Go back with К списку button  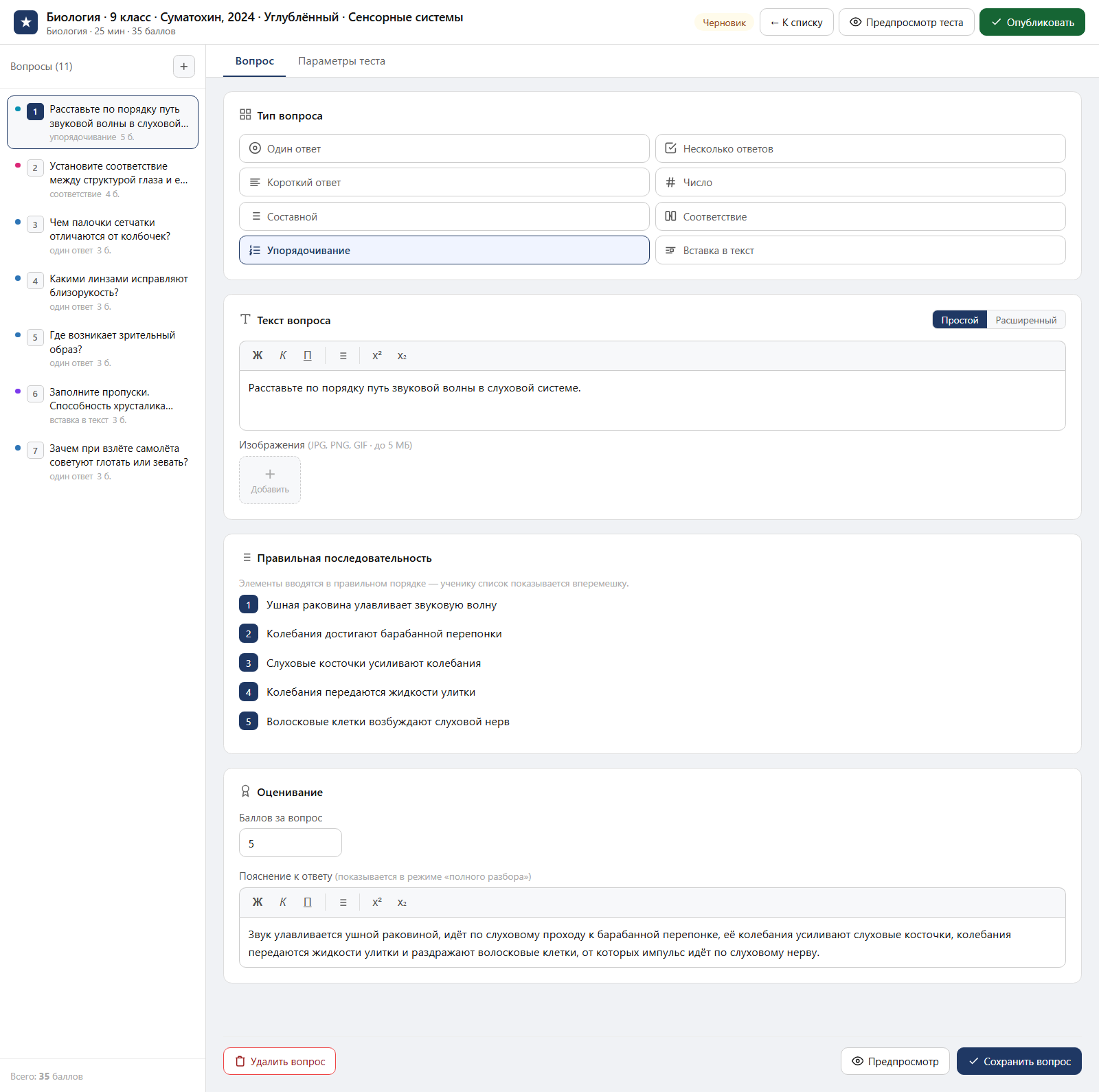[796, 22]
